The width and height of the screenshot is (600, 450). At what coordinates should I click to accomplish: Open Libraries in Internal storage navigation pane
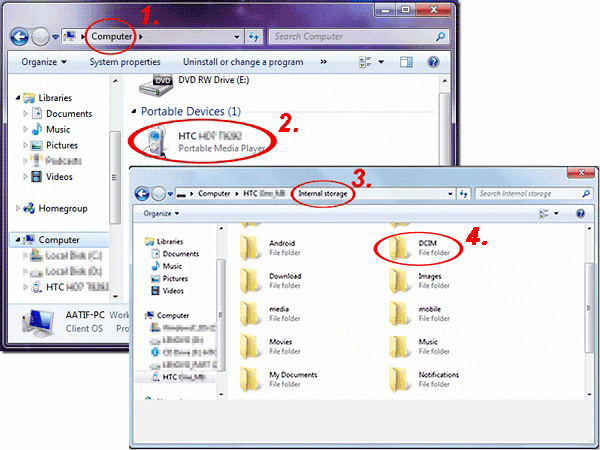(x=165, y=241)
